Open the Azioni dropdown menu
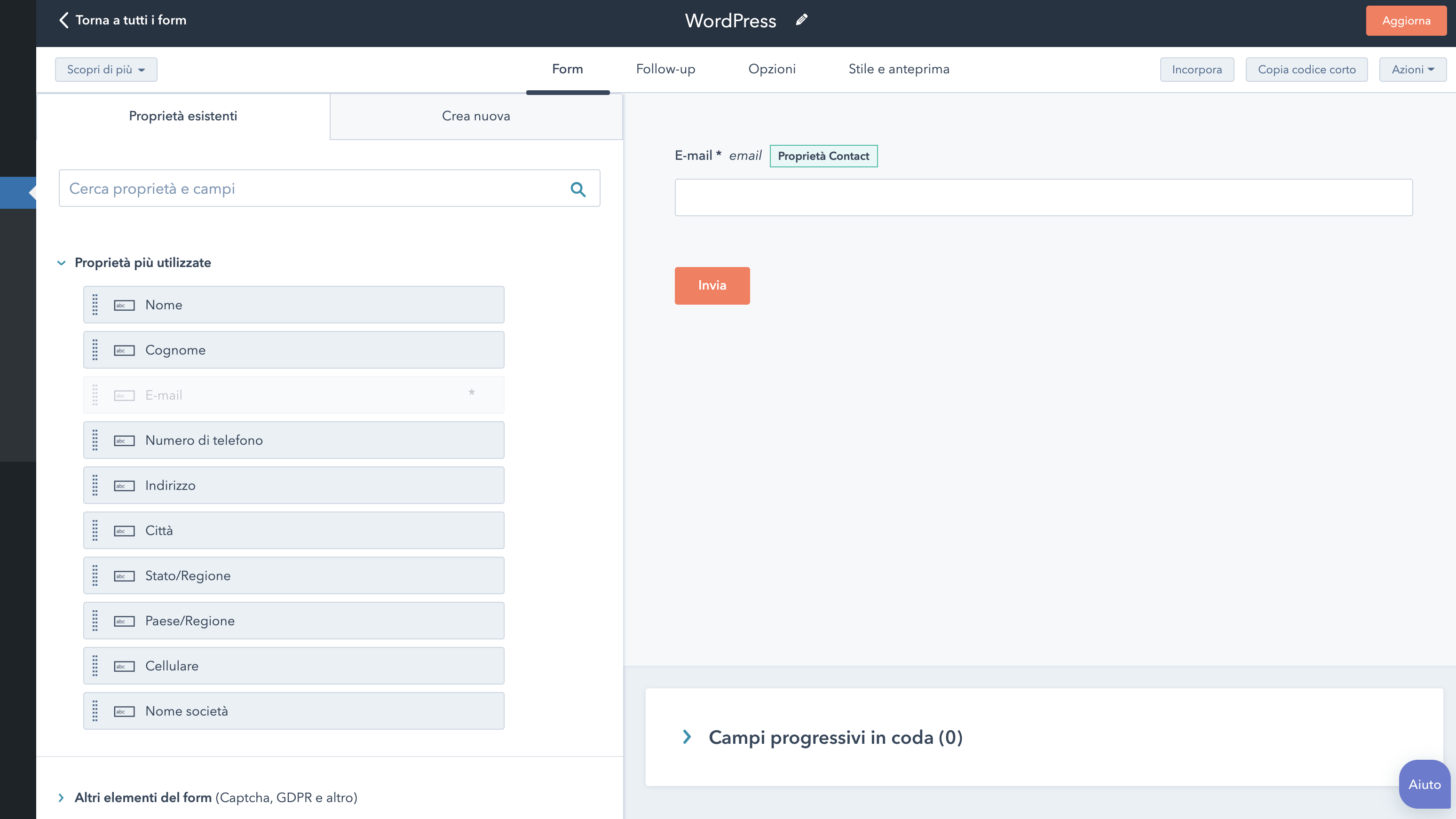 1412,70
